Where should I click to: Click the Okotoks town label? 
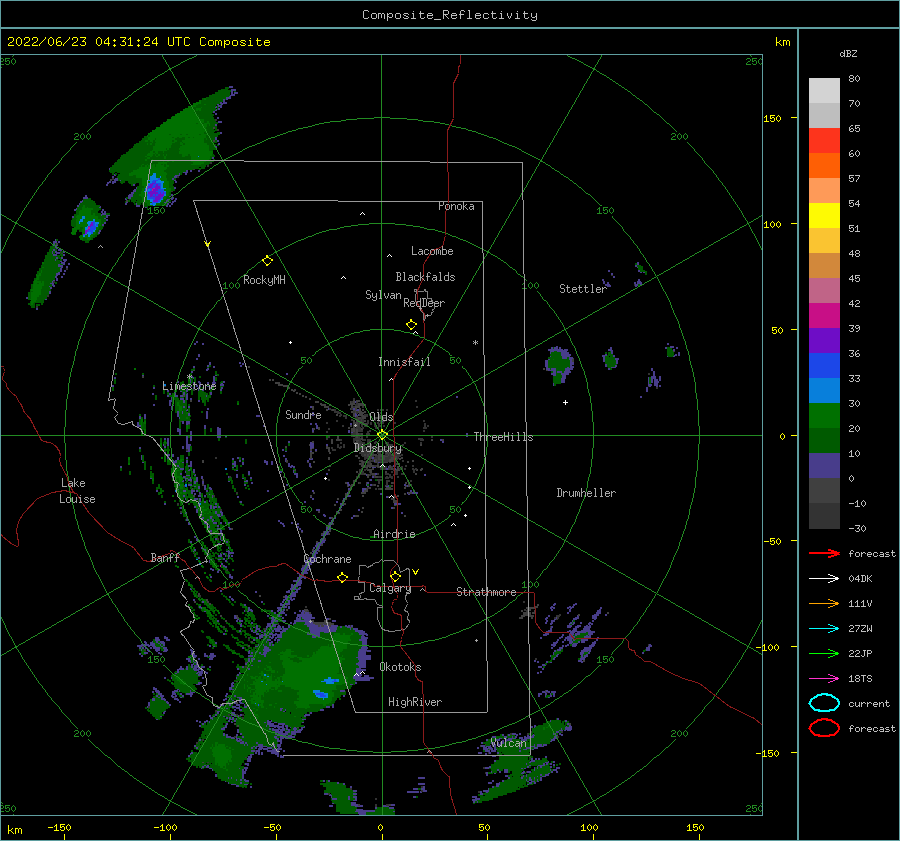[400, 667]
